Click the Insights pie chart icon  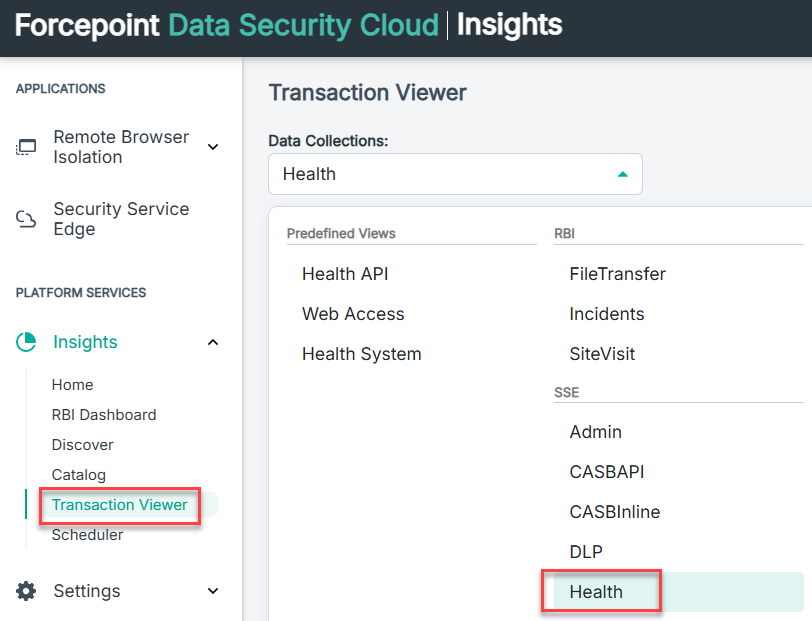pyautogui.click(x=26, y=342)
